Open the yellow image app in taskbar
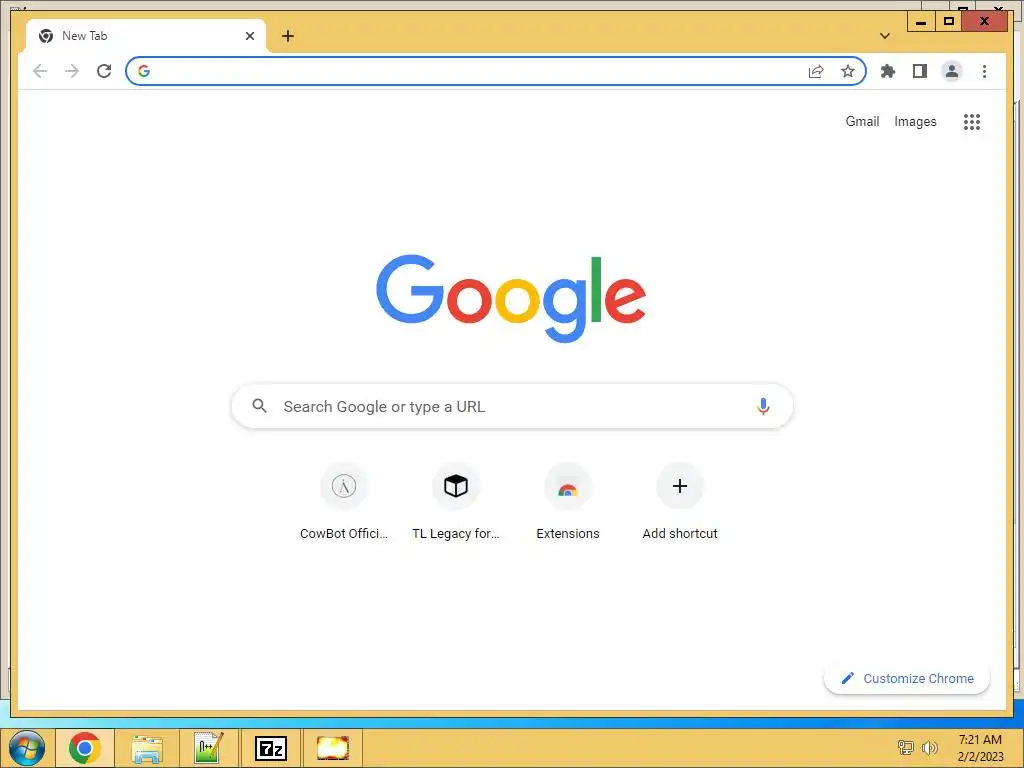Viewport: 1024px width, 768px height. [332, 748]
